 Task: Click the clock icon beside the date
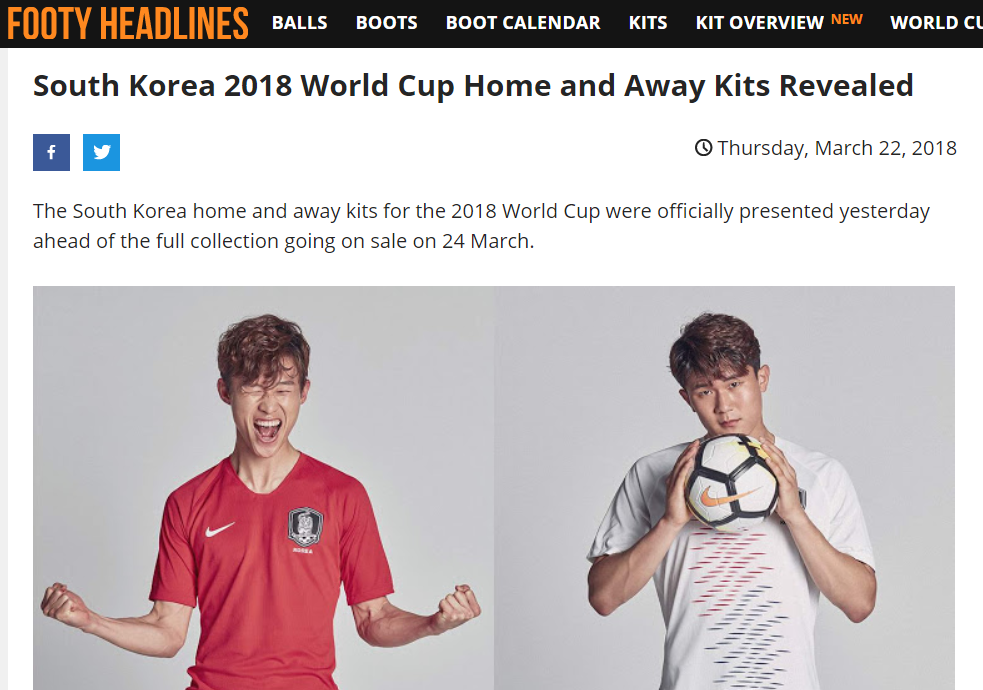coord(703,148)
